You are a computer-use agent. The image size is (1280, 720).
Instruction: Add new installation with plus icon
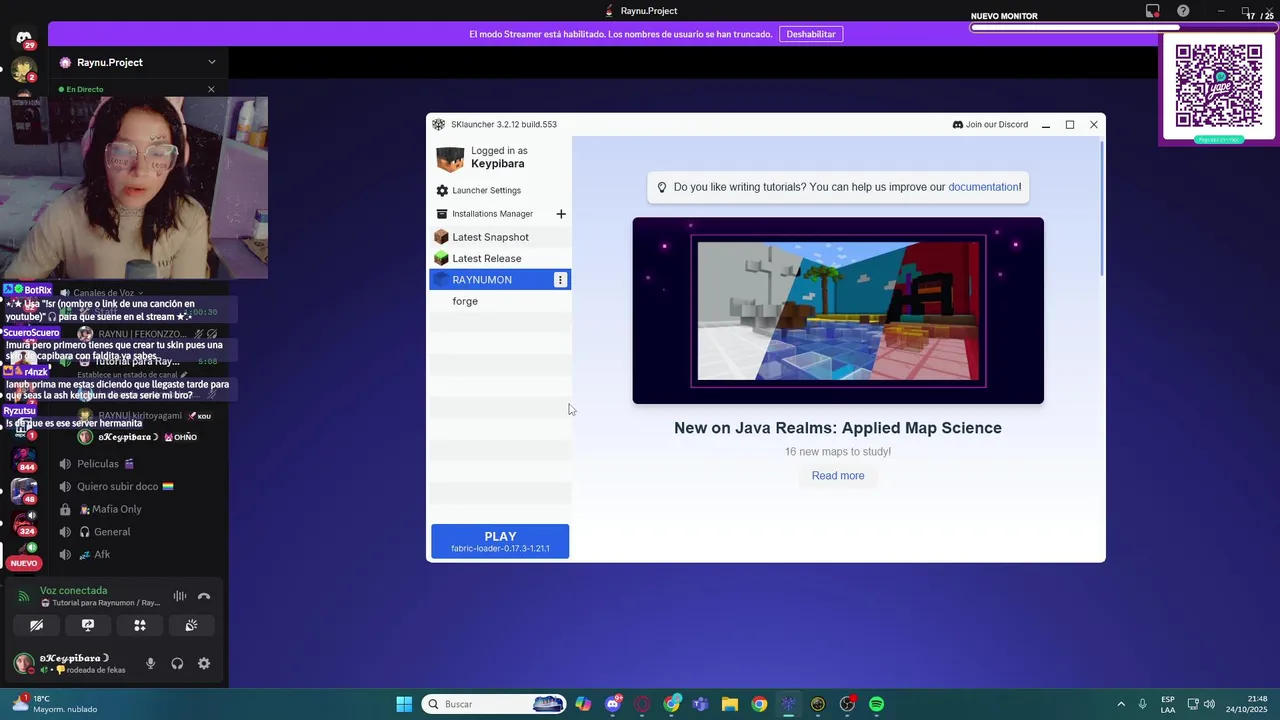561,214
